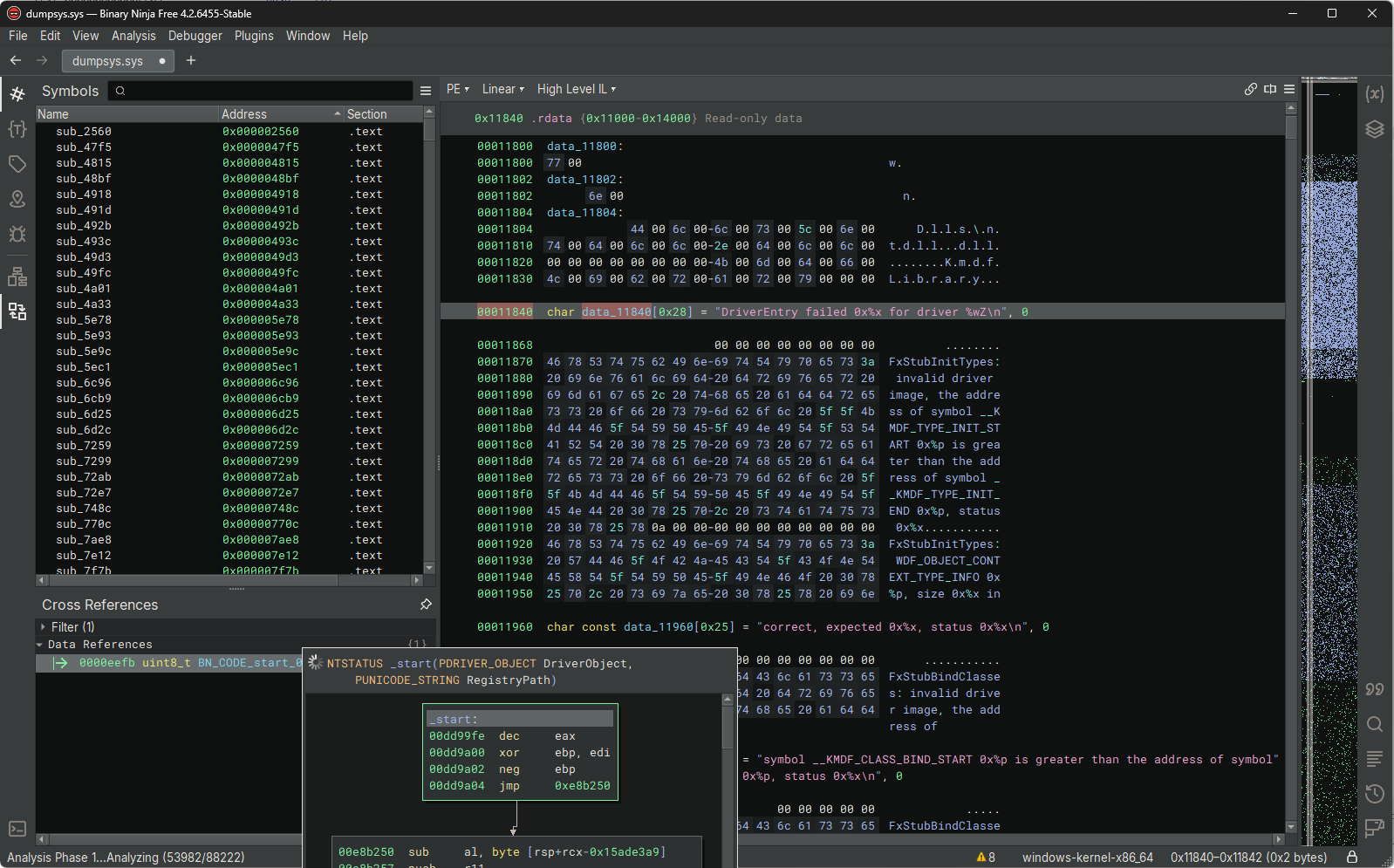Open the PE view type dropdown

click(x=457, y=89)
